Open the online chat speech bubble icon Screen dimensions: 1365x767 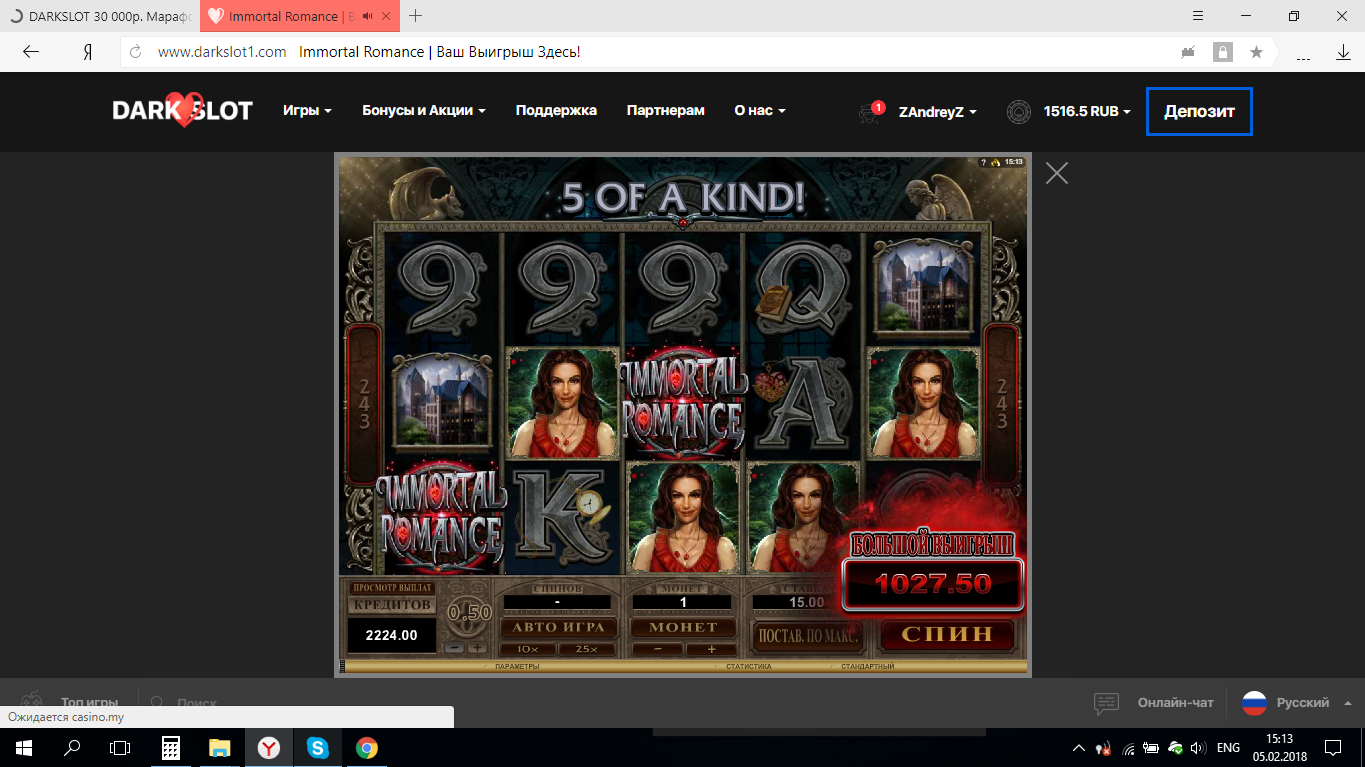1106,703
